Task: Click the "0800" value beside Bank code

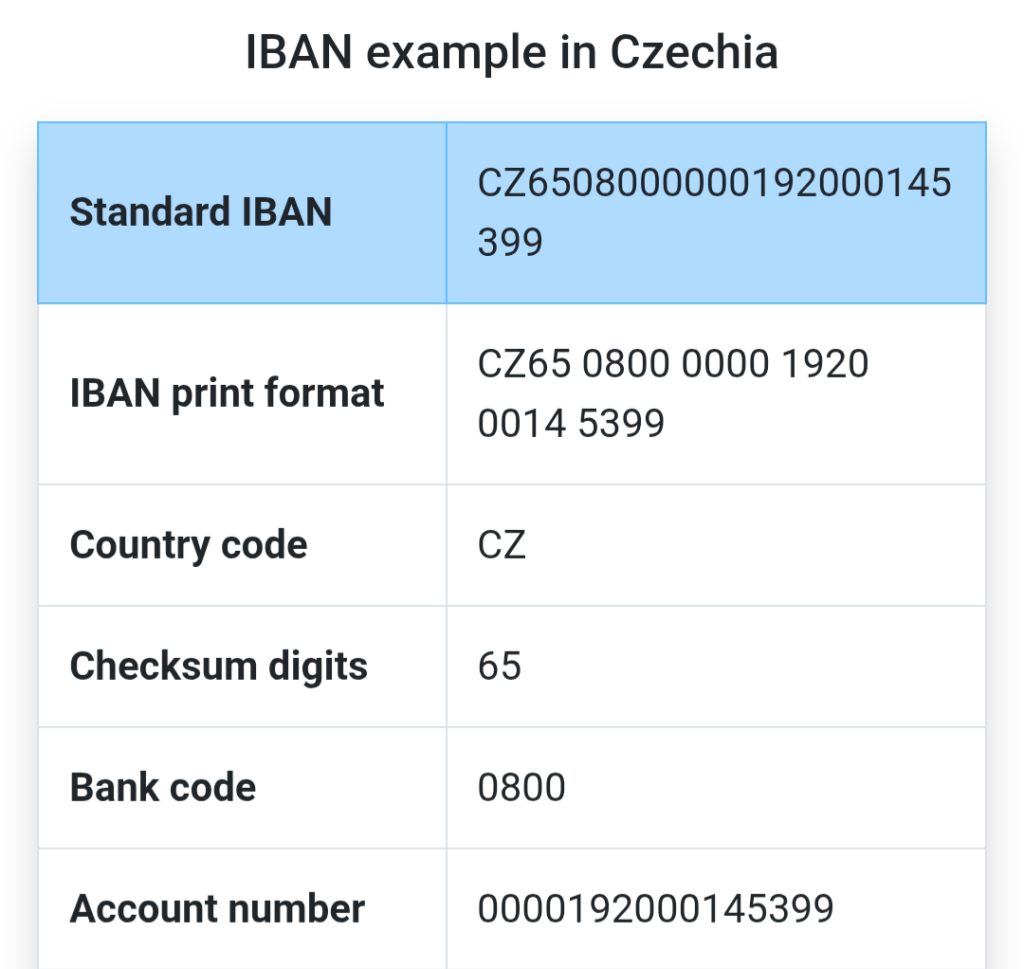Action: [x=521, y=788]
